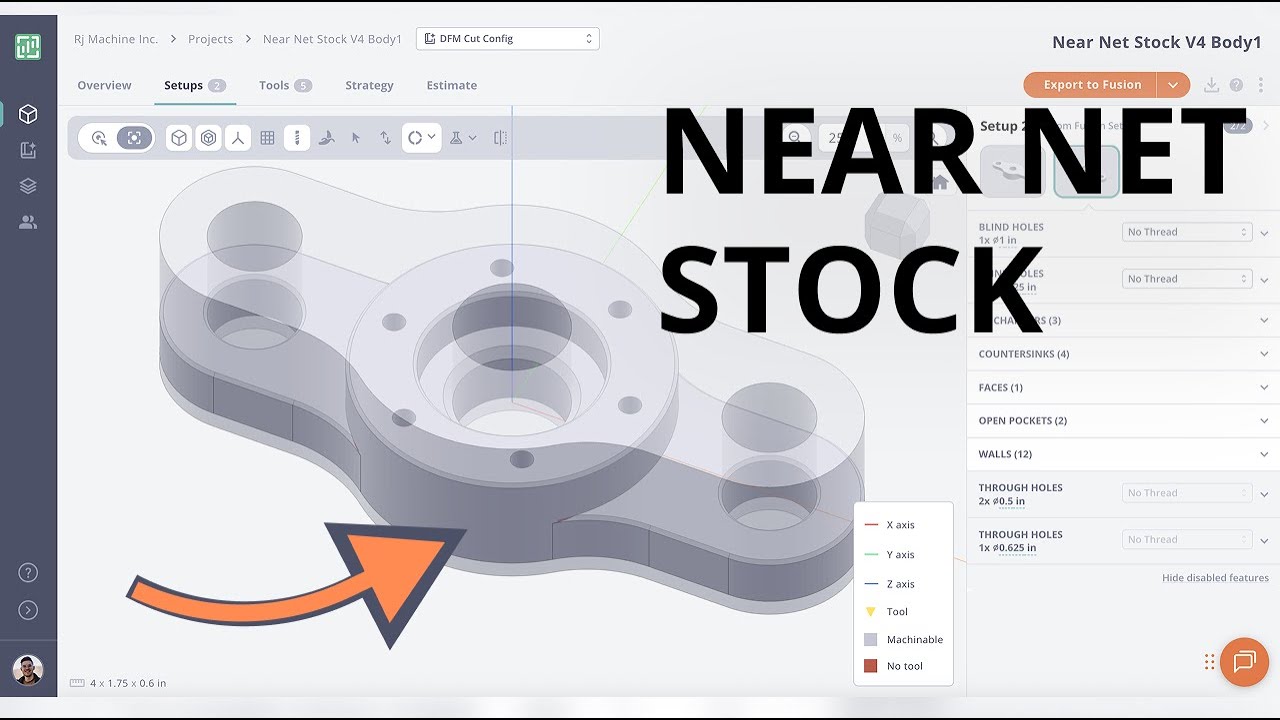Go to Rj Machine Inc. breadcrumb
This screenshot has height=720, width=1280.
(x=116, y=39)
